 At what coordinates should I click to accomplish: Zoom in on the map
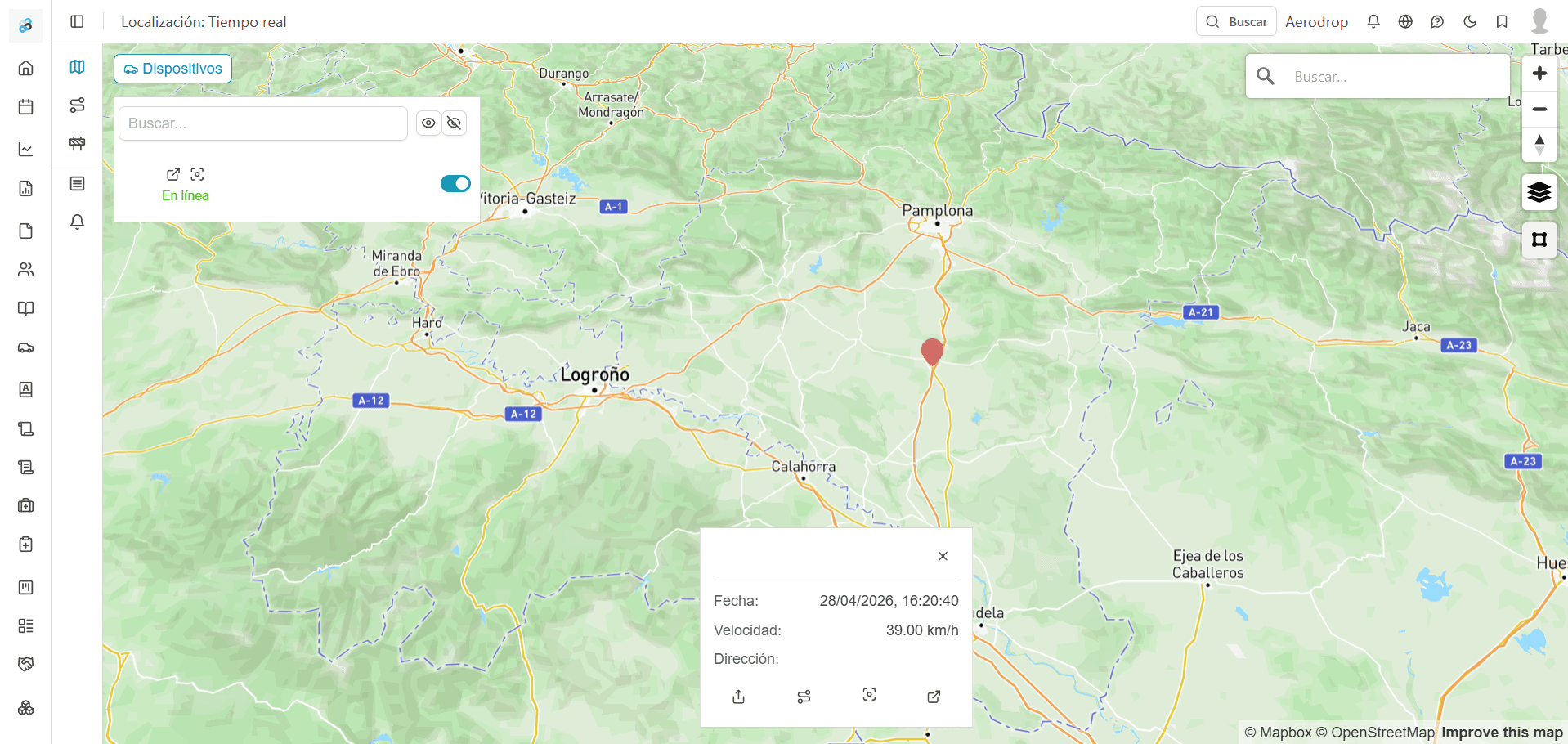click(x=1539, y=74)
